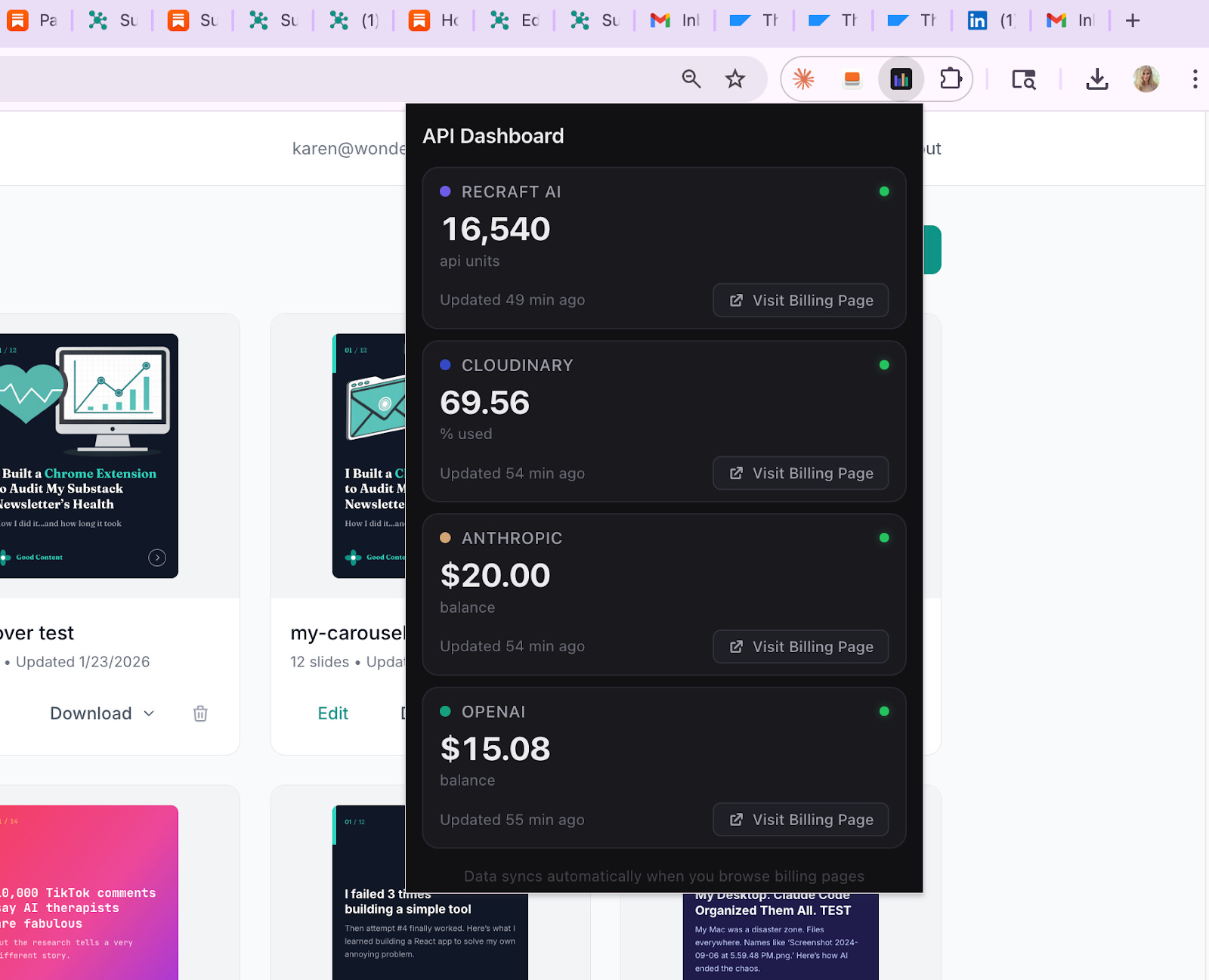This screenshot has width=1209, height=980.
Task: Open the 'Organized Them All. TEST' thumbnail
Action: click(781, 936)
